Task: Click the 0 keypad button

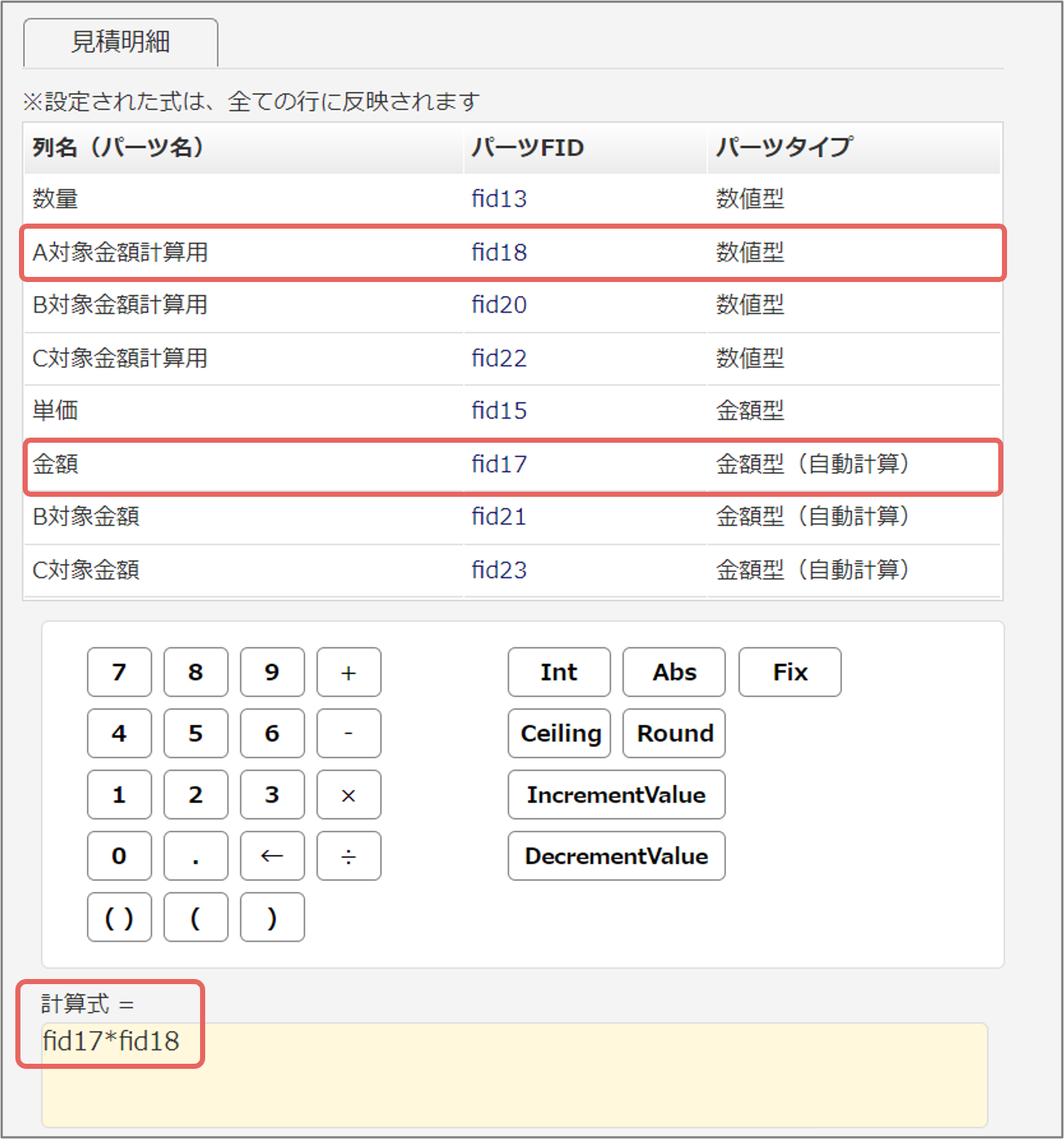Action: click(119, 856)
